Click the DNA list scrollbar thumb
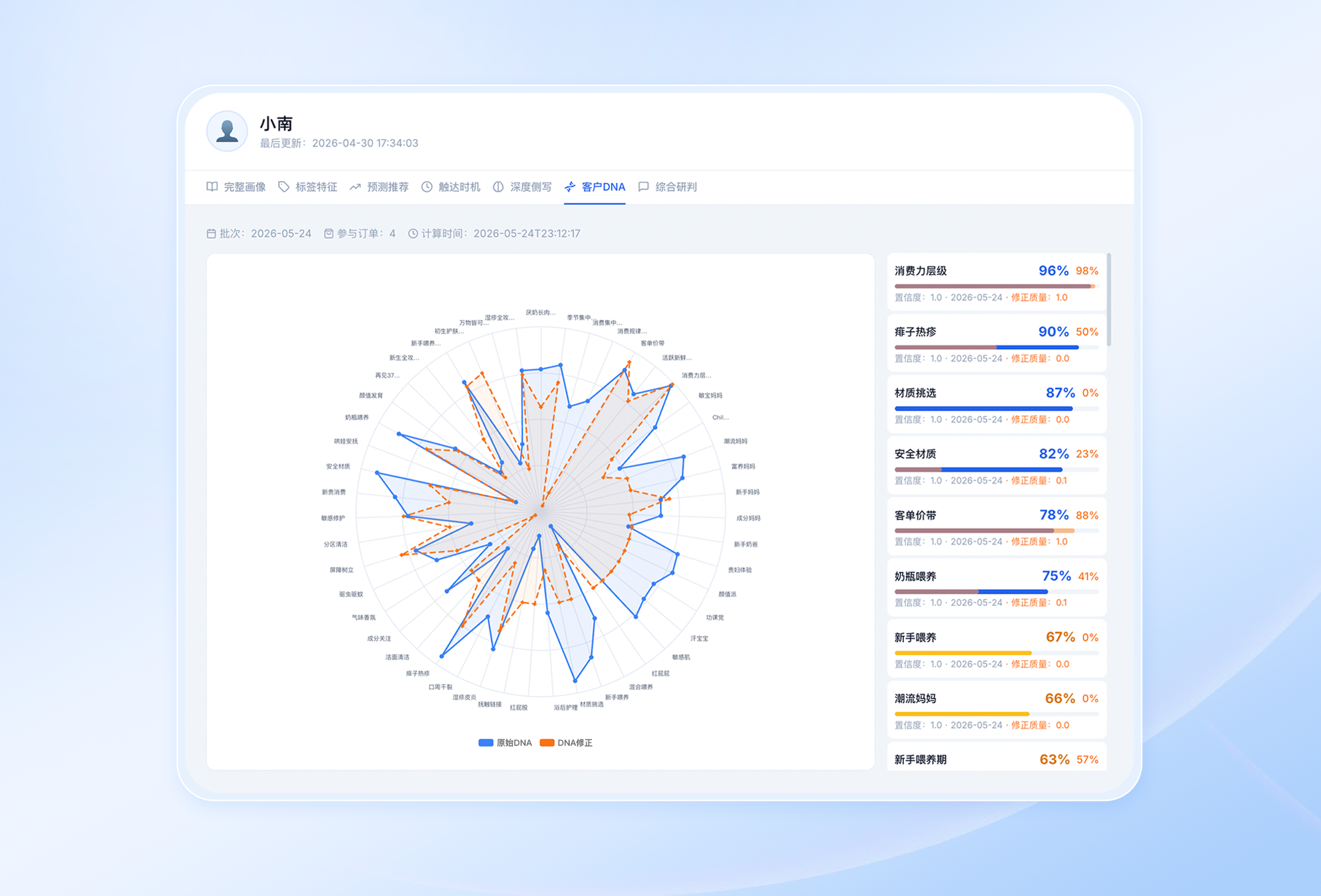 coord(1109,300)
